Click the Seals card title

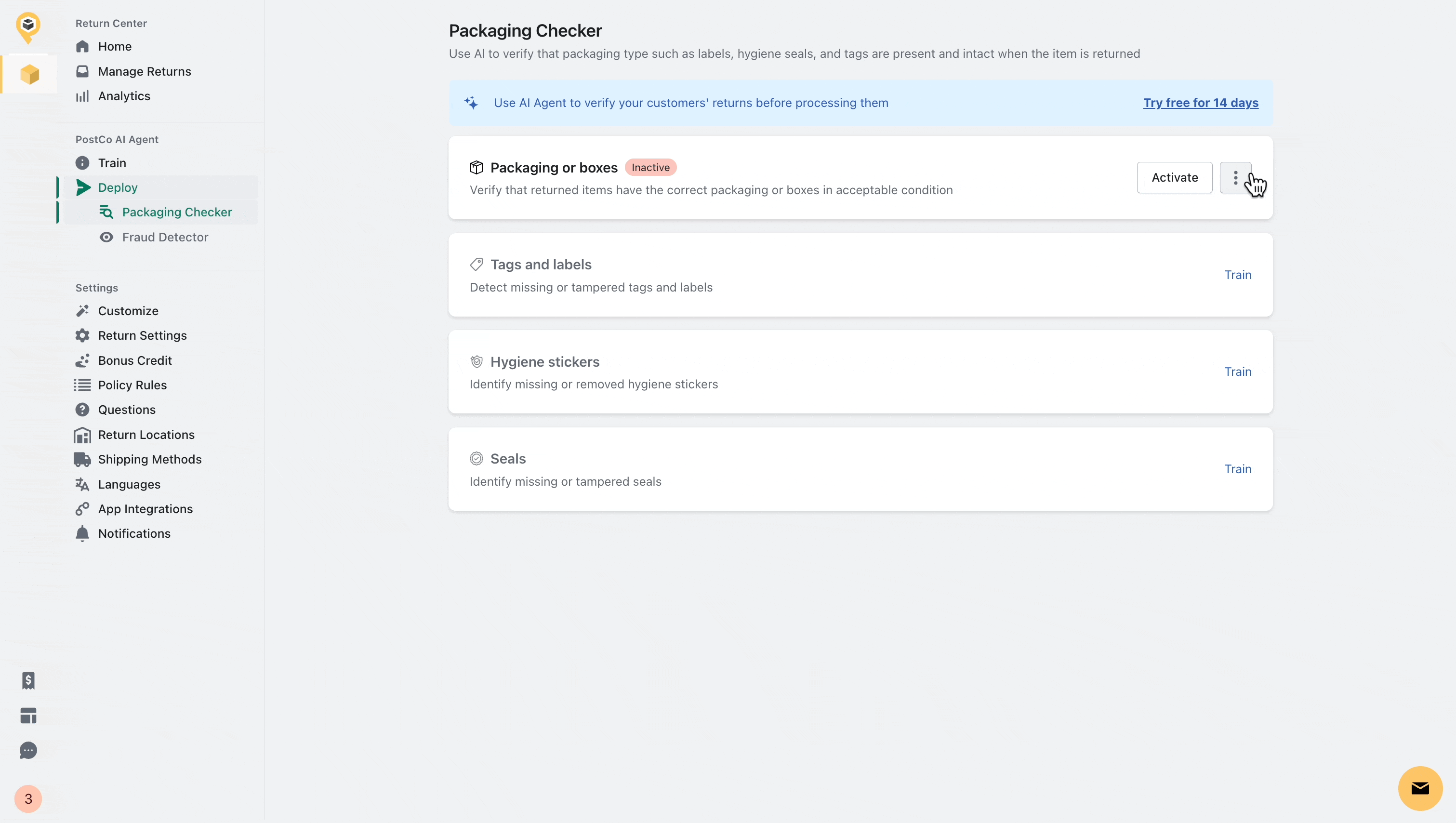(508, 458)
